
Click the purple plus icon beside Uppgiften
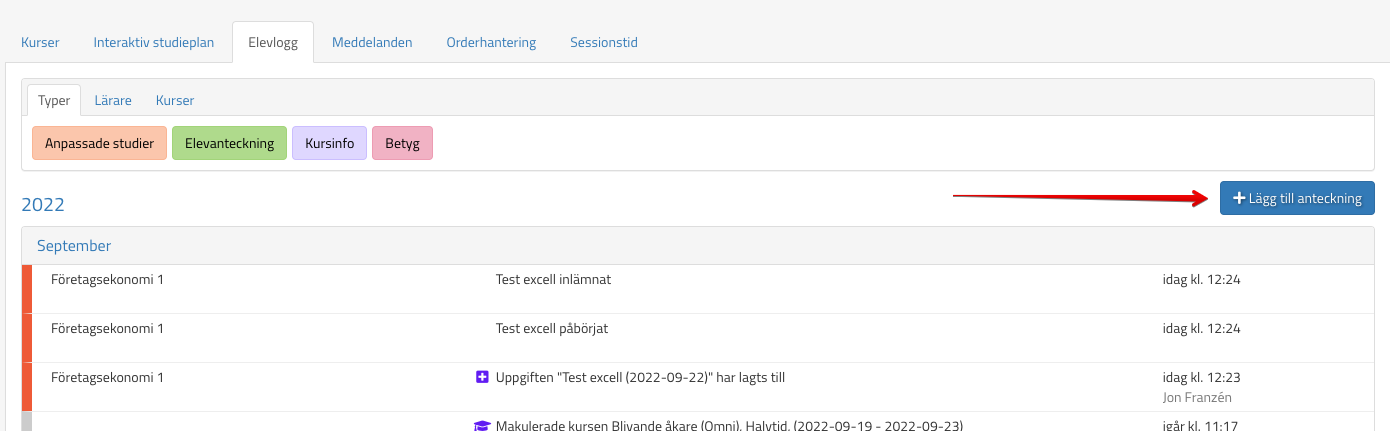[482, 377]
